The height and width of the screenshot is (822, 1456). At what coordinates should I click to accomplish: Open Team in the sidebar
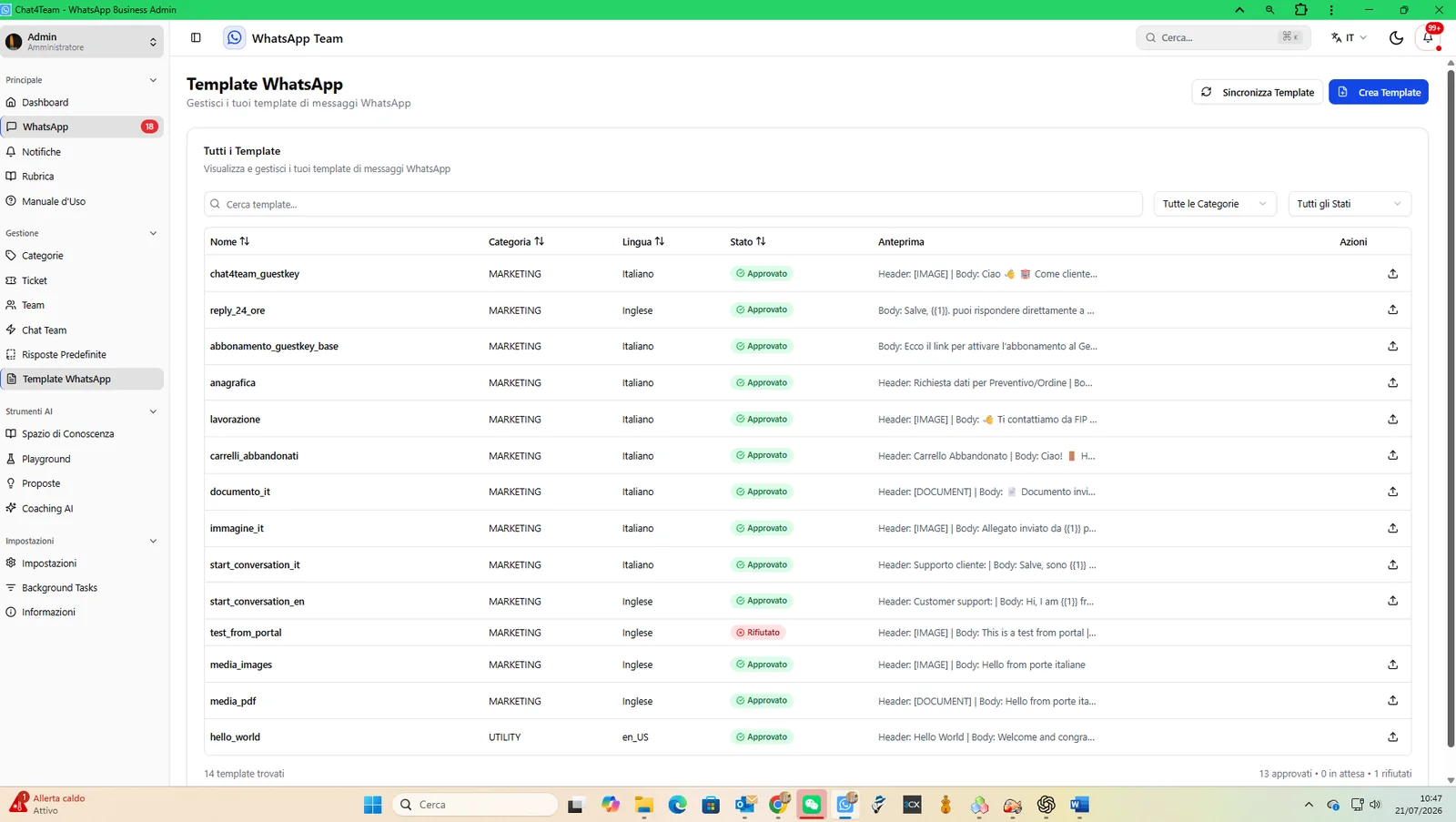82,305
